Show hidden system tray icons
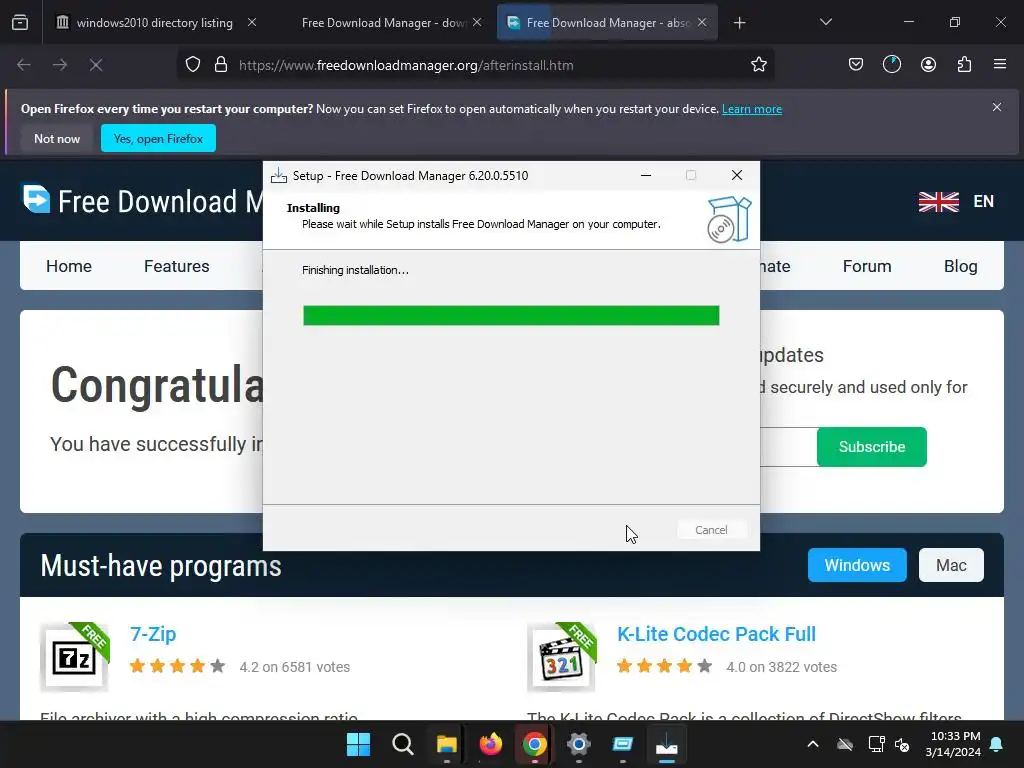Image resolution: width=1024 pixels, height=768 pixels. tap(812, 744)
